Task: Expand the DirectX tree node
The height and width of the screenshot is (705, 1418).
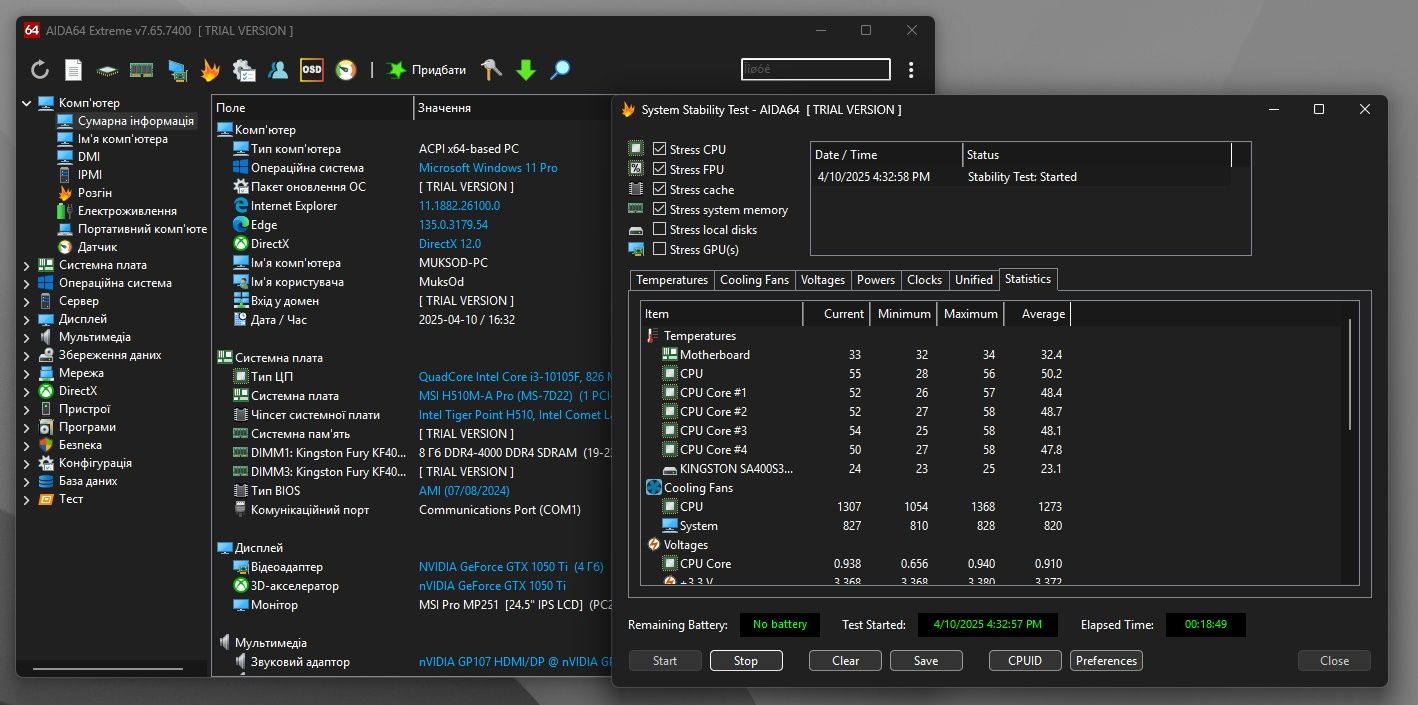Action: click(27, 391)
